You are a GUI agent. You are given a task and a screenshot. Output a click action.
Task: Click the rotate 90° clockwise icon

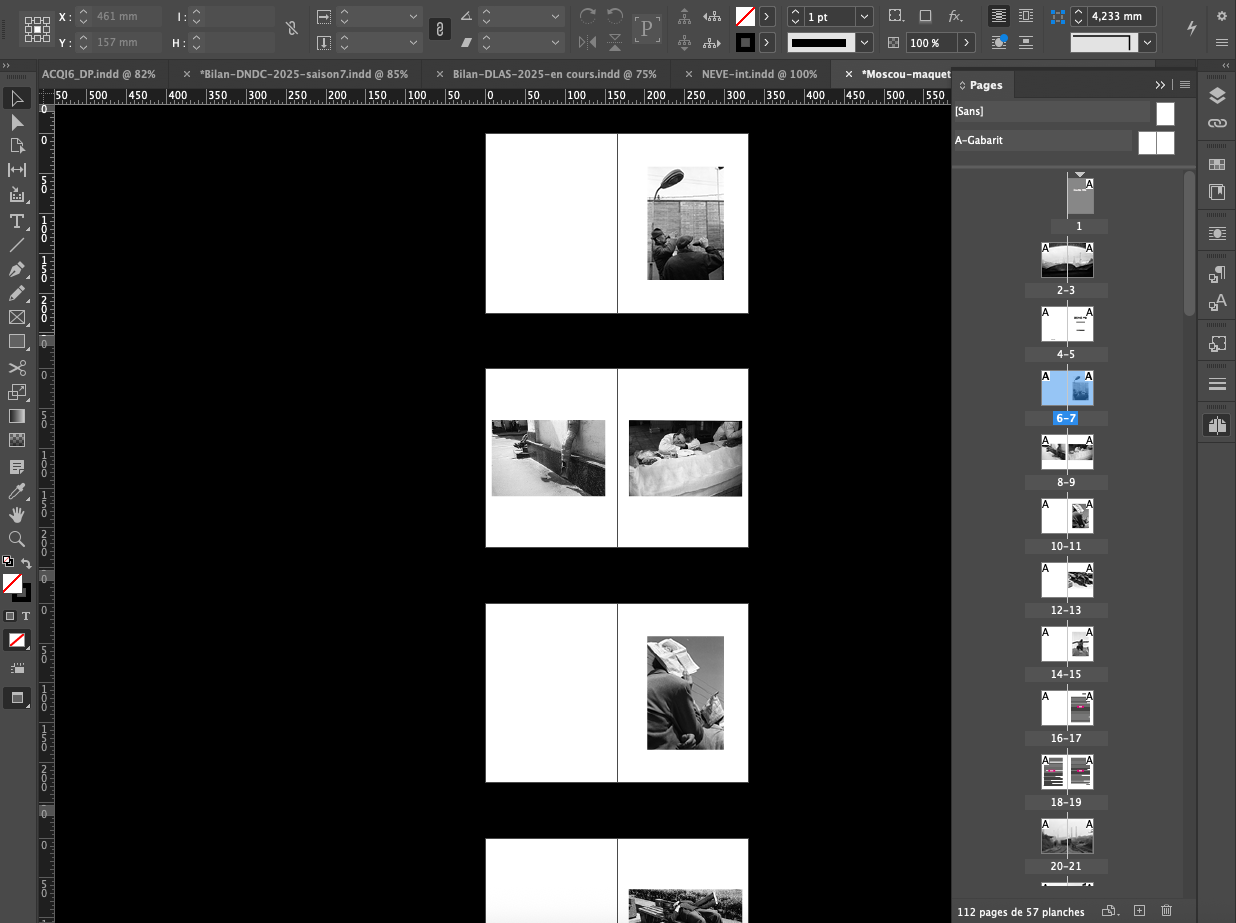pyautogui.click(x=588, y=16)
